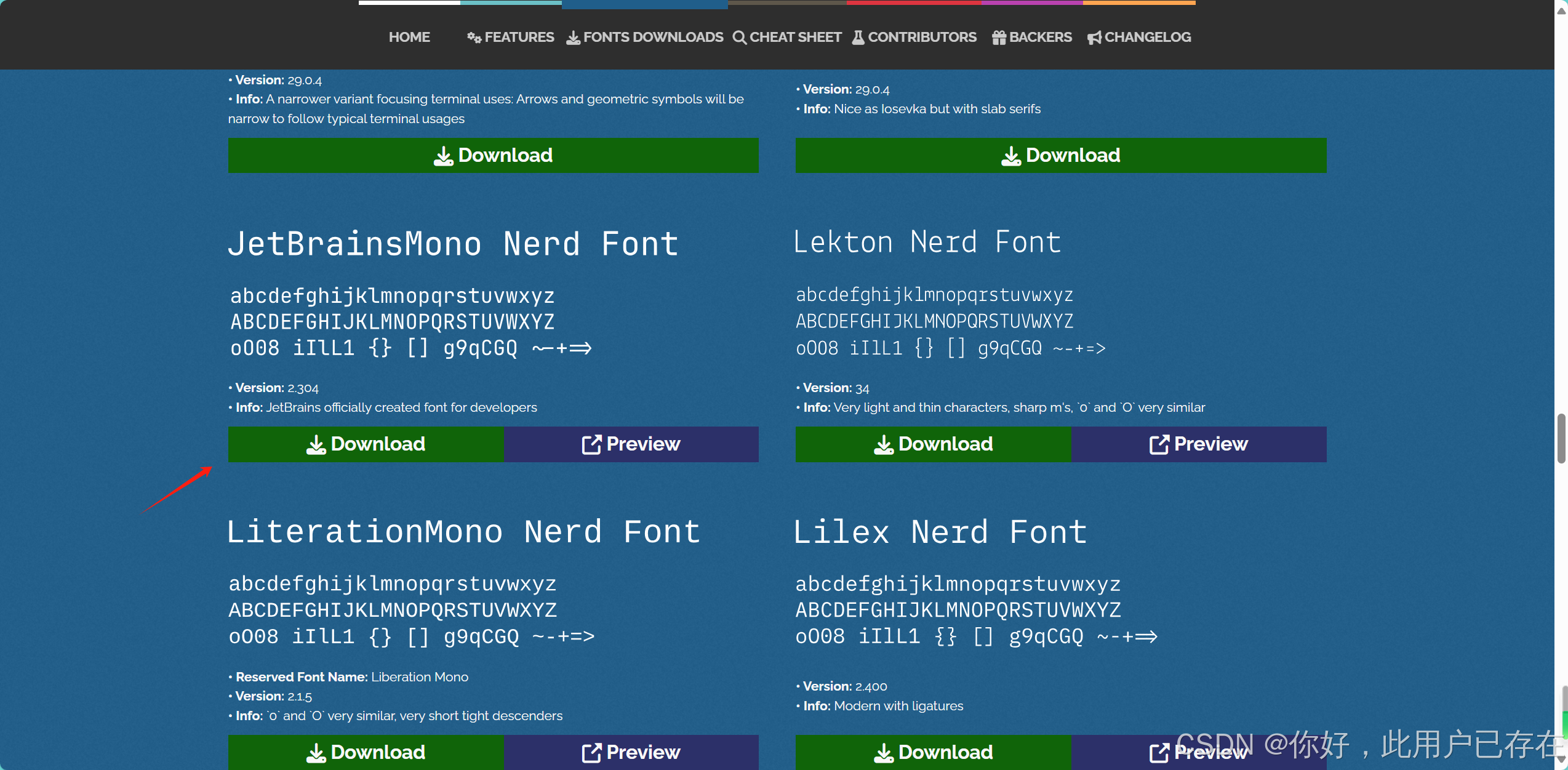Open the Cheat Sheet nav link

[x=795, y=37]
